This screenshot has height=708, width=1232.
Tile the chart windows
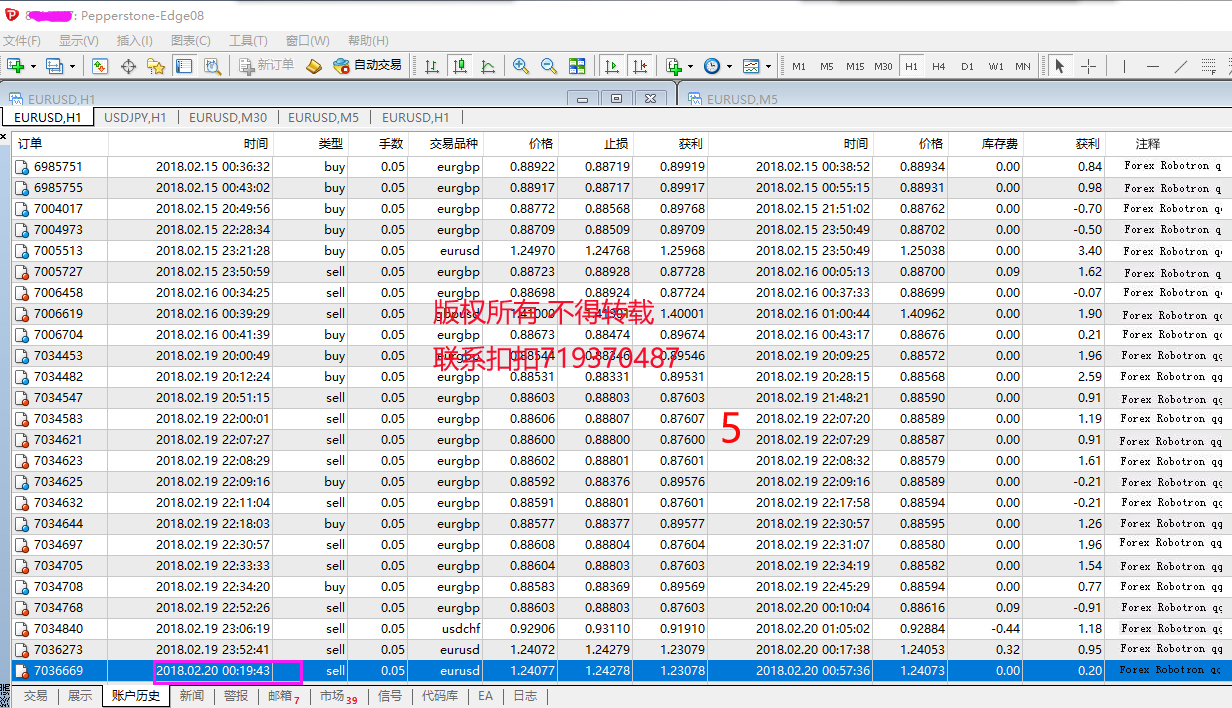tap(577, 66)
